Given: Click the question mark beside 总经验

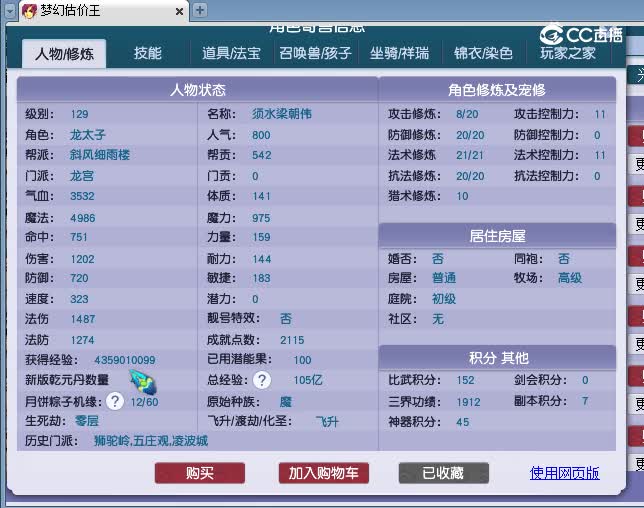Looking at the screenshot, I should [262, 380].
